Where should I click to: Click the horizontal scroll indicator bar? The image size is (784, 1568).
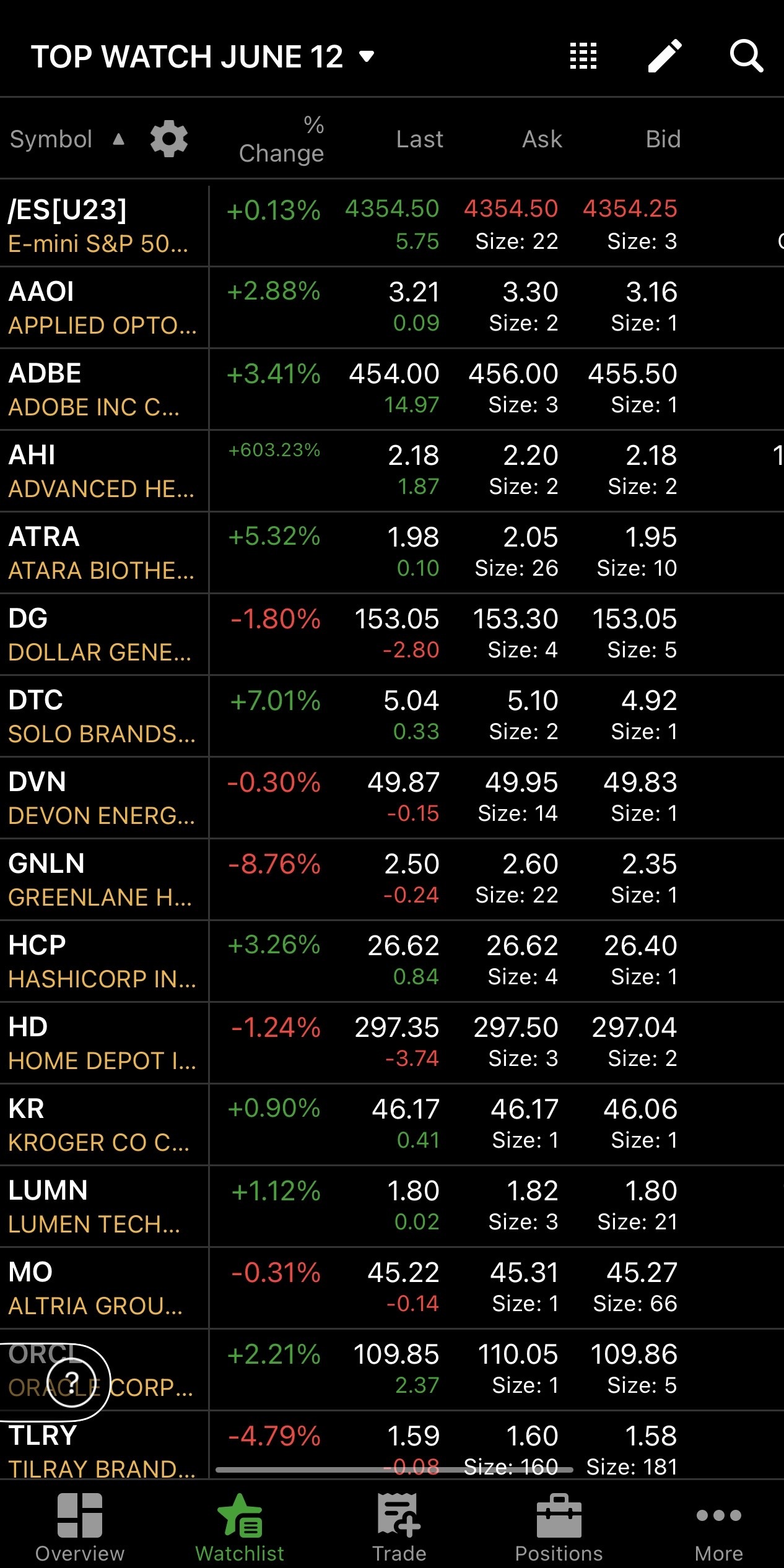394,1469
